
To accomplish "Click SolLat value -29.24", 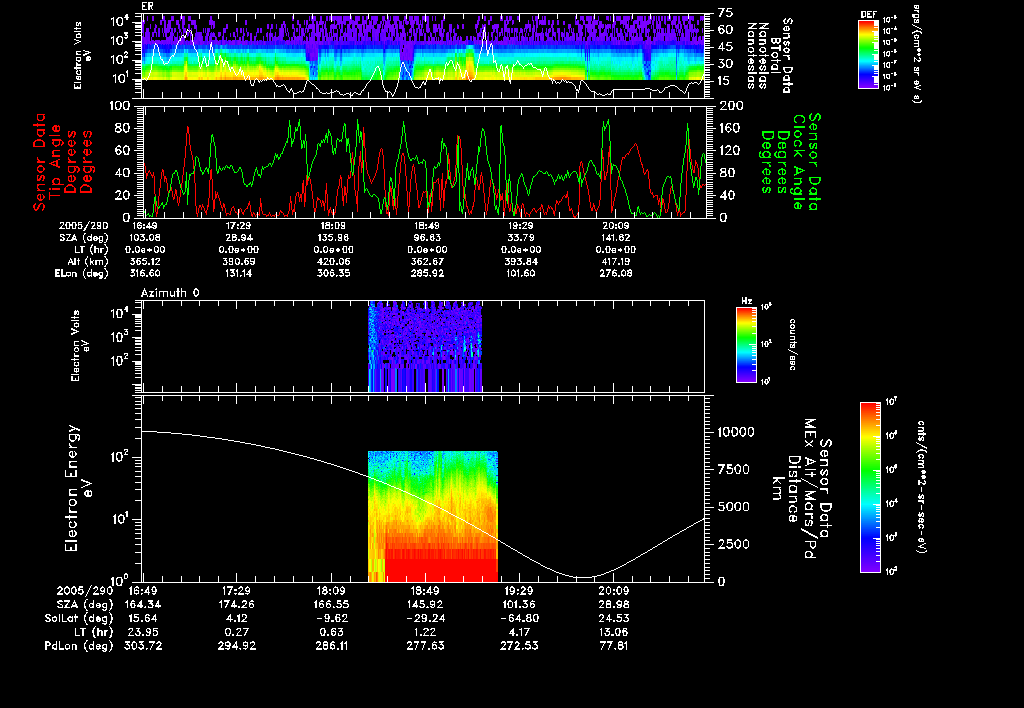I will coord(425,619).
